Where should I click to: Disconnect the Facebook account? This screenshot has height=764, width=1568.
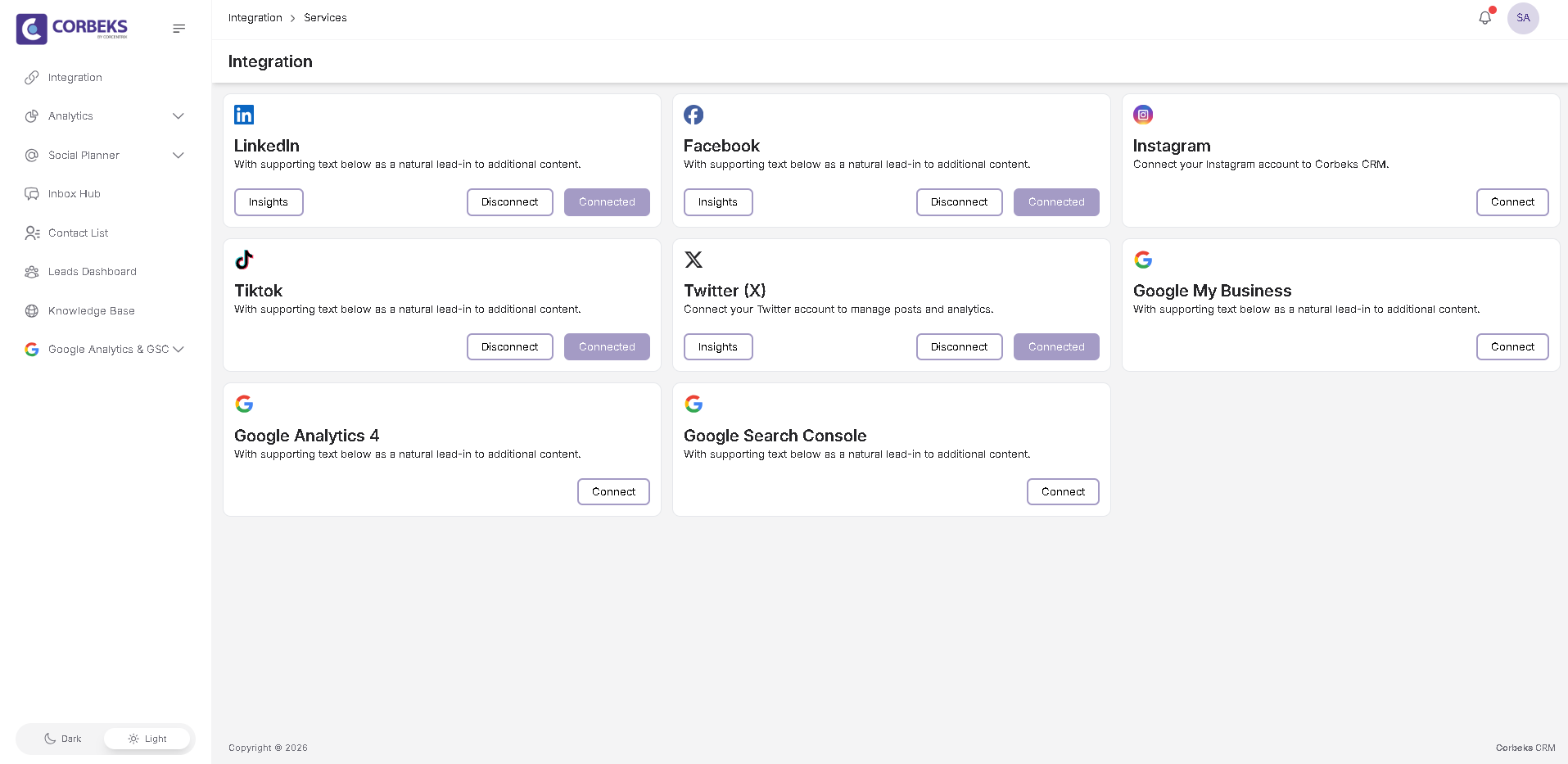959,202
